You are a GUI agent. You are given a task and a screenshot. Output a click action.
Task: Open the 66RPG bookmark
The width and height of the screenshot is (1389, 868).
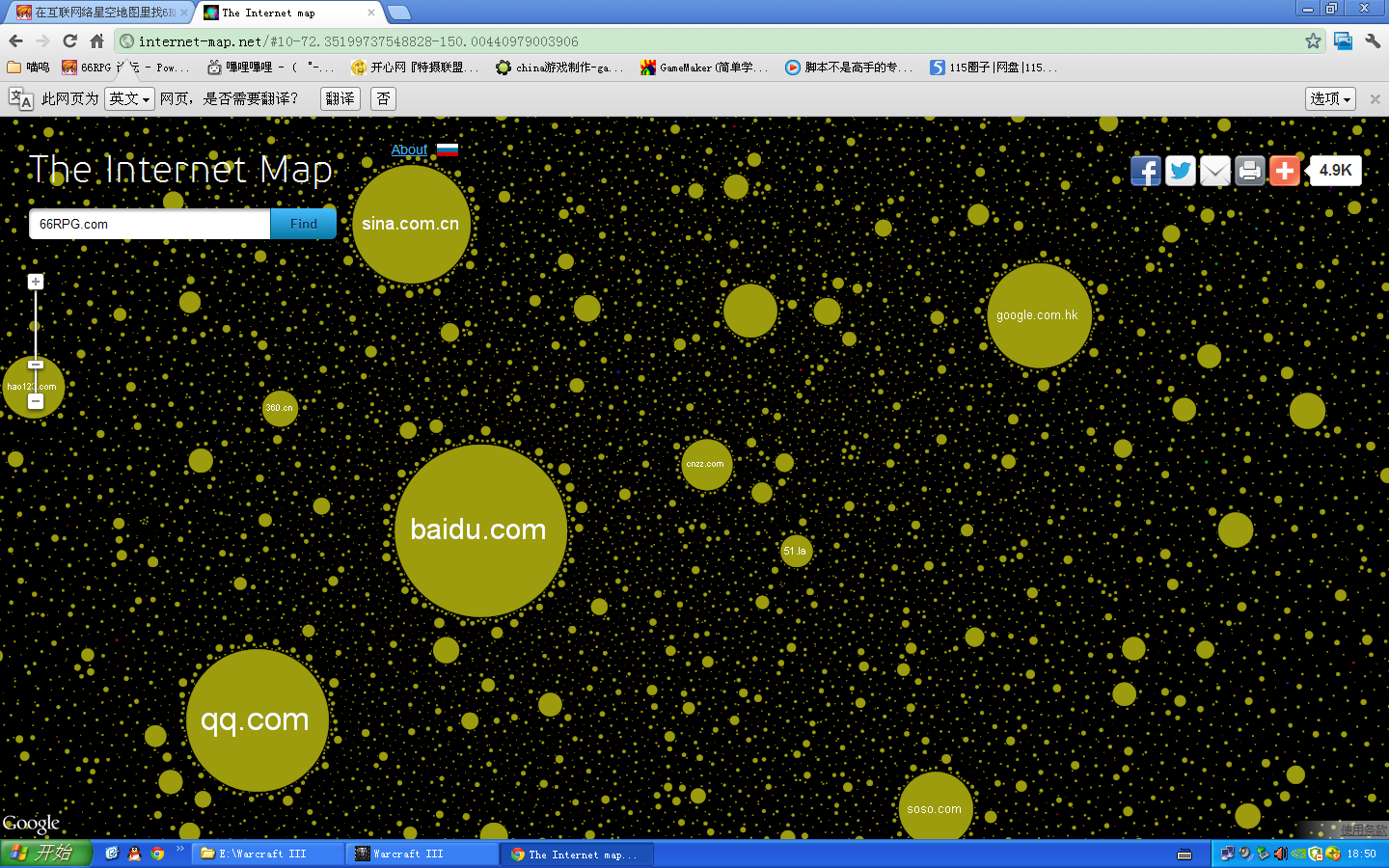coord(125,68)
